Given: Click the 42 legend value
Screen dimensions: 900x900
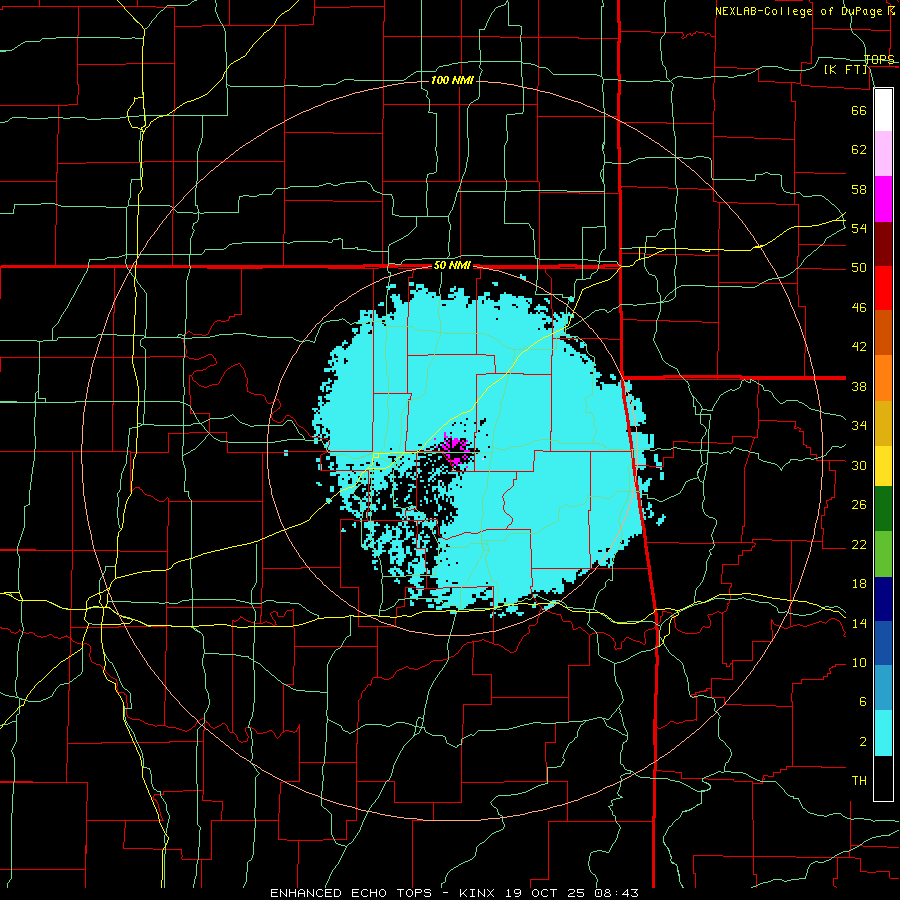Looking at the screenshot, I should [x=859, y=347].
